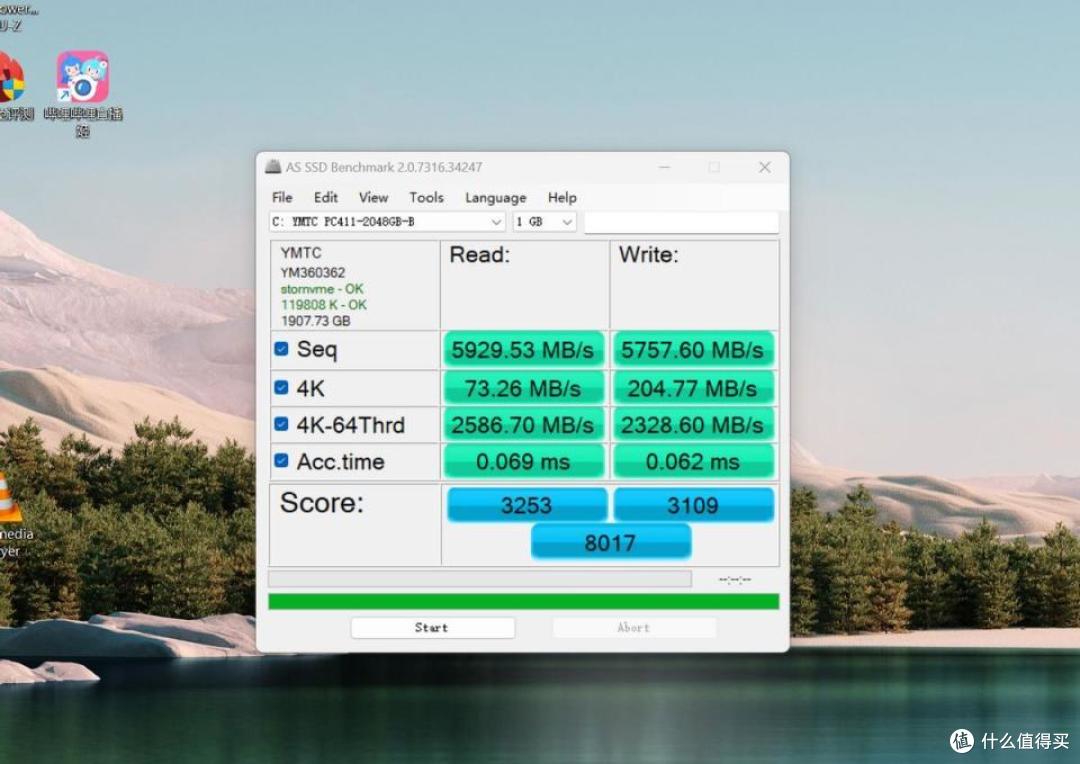This screenshot has width=1080, height=764.
Task: Open the View menu
Action: pyautogui.click(x=373, y=198)
